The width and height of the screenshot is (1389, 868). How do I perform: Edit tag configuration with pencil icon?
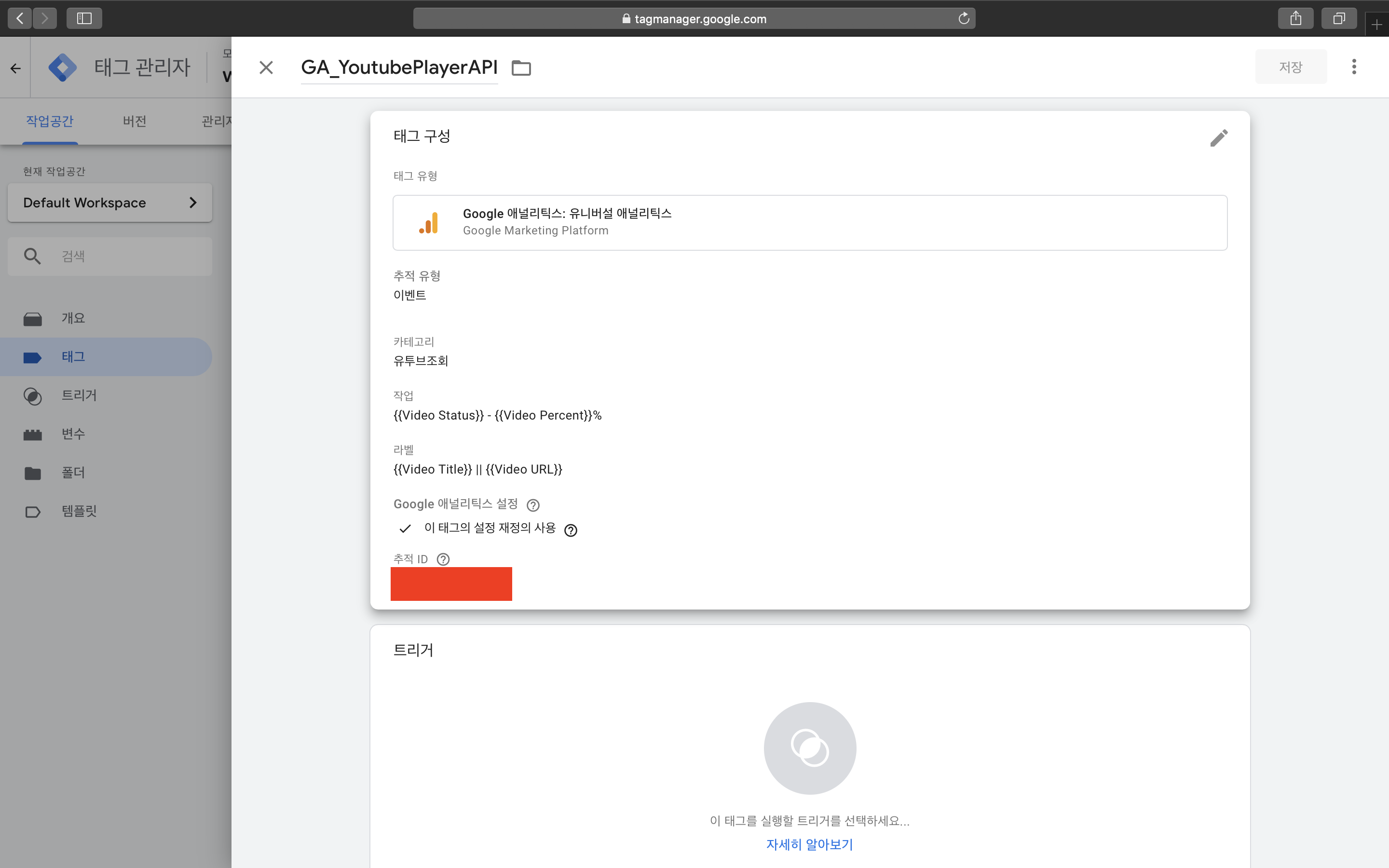coord(1219,138)
